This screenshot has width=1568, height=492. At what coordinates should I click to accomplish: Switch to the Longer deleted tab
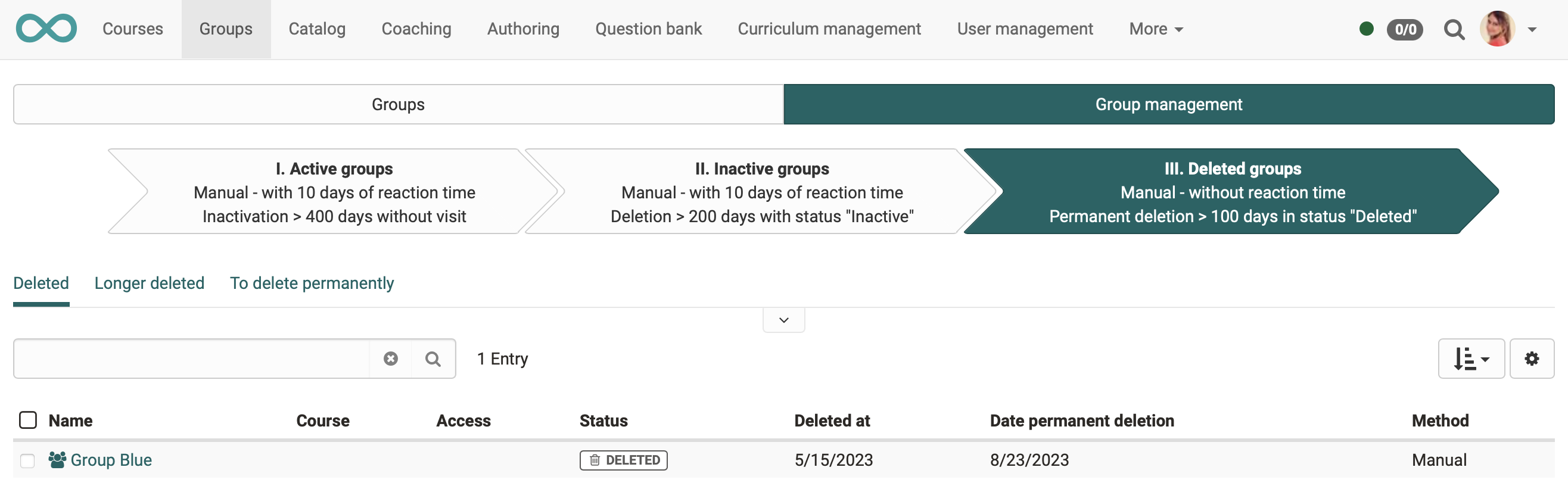(x=149, y=283)
